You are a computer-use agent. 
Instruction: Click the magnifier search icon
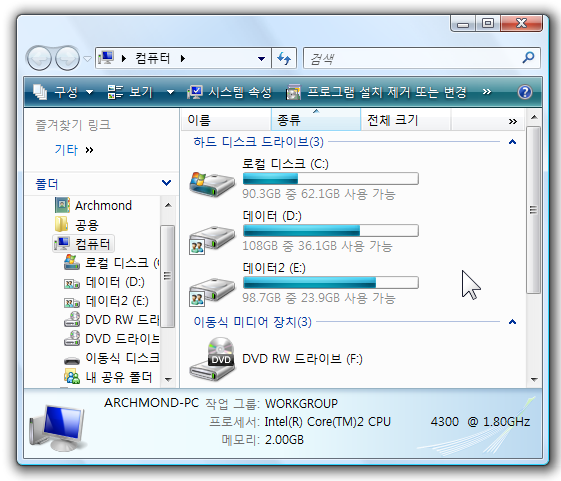point(528,57)
